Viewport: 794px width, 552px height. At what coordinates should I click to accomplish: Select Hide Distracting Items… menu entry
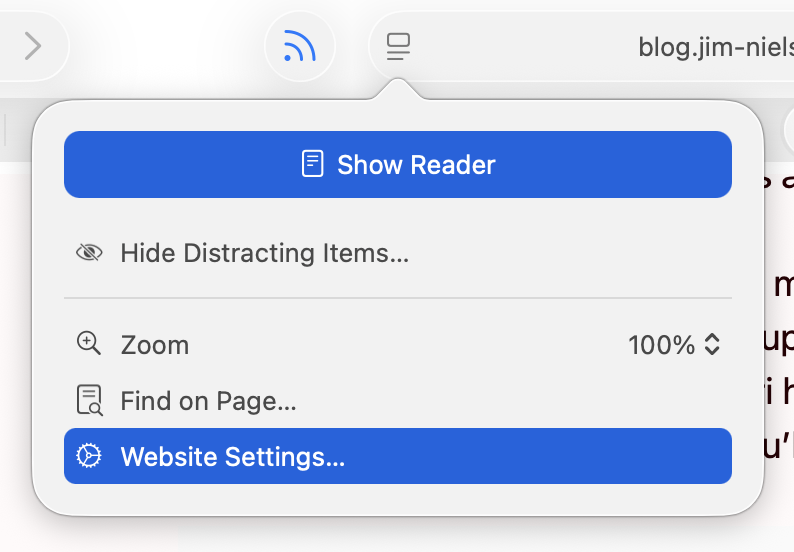(x=264, y=253)
